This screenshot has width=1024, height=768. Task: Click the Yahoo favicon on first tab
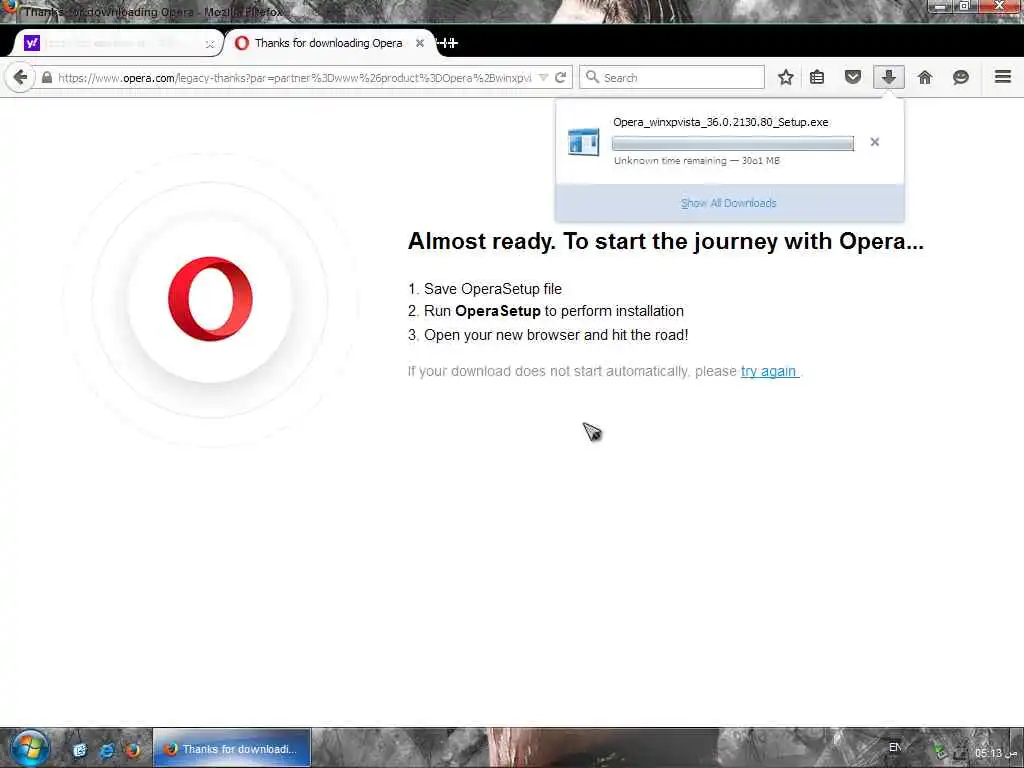point(32,43)
